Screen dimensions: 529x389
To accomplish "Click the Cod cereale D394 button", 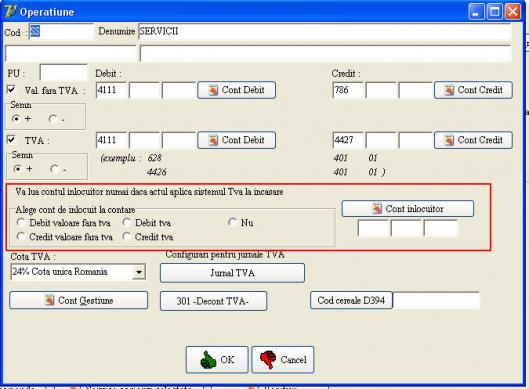I will click(x=351, y=300).
